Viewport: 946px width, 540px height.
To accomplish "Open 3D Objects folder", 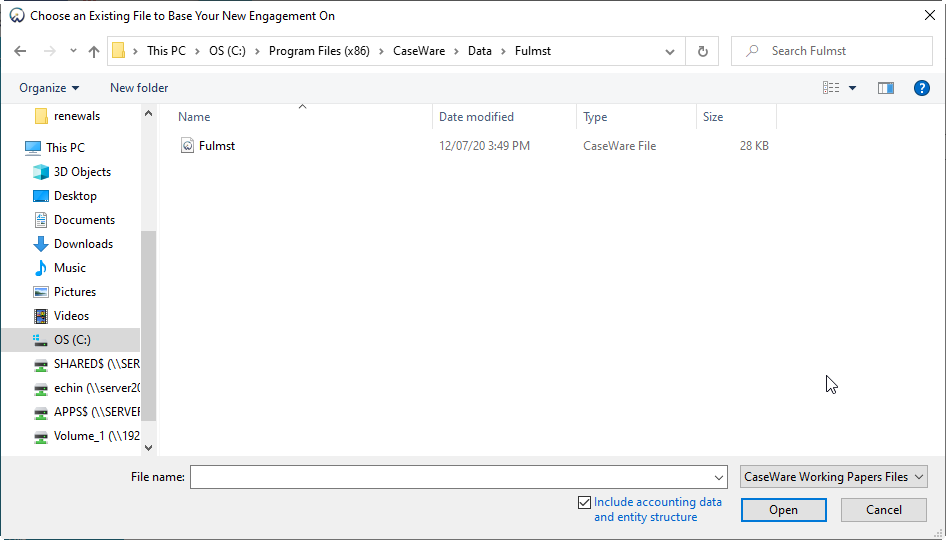I will 72,172.
